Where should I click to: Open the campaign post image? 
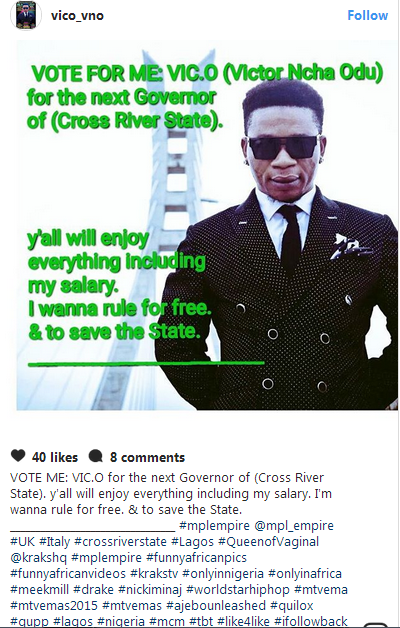click(207, 225)
